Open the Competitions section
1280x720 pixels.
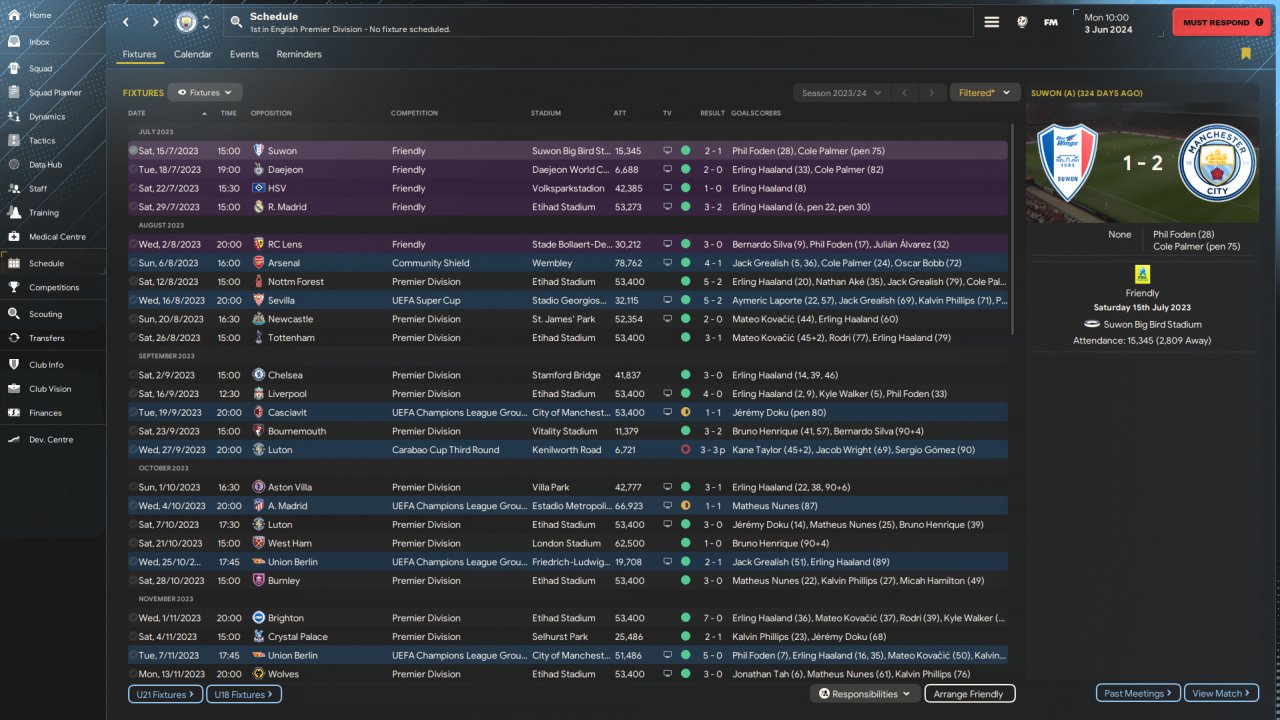(52, 288)
